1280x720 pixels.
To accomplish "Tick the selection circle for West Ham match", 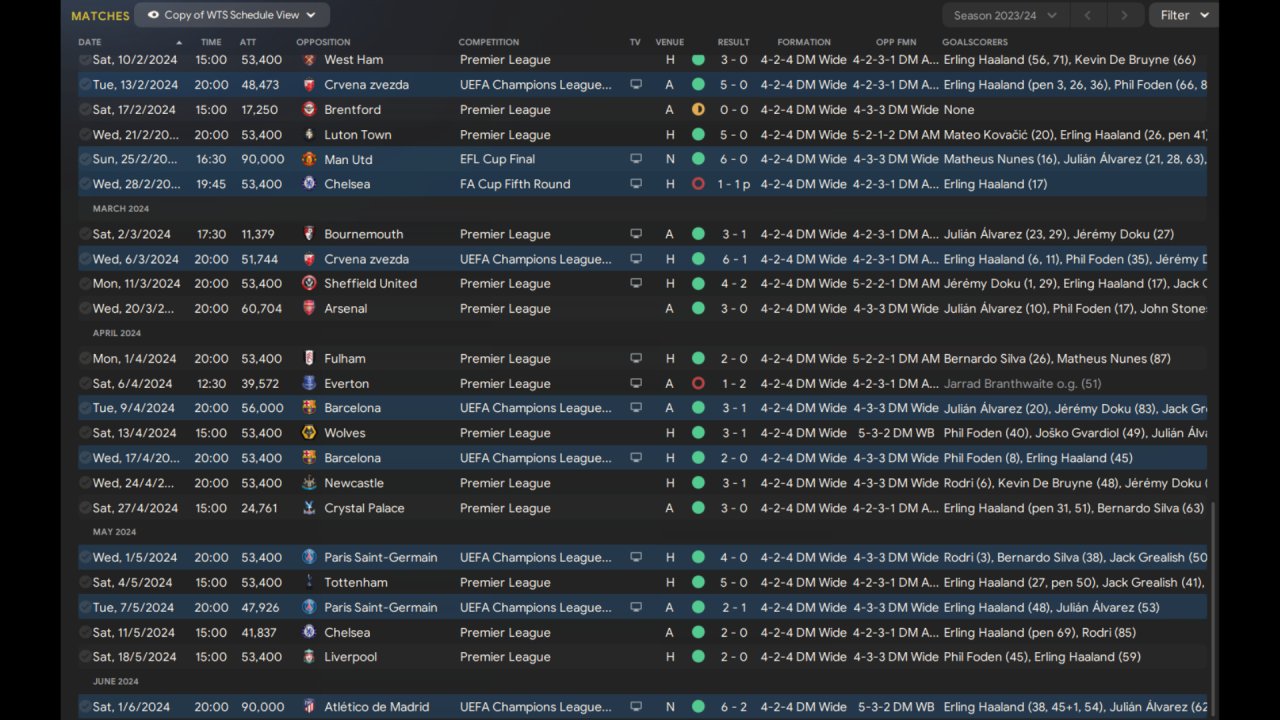I will click(x=85, y=60).
